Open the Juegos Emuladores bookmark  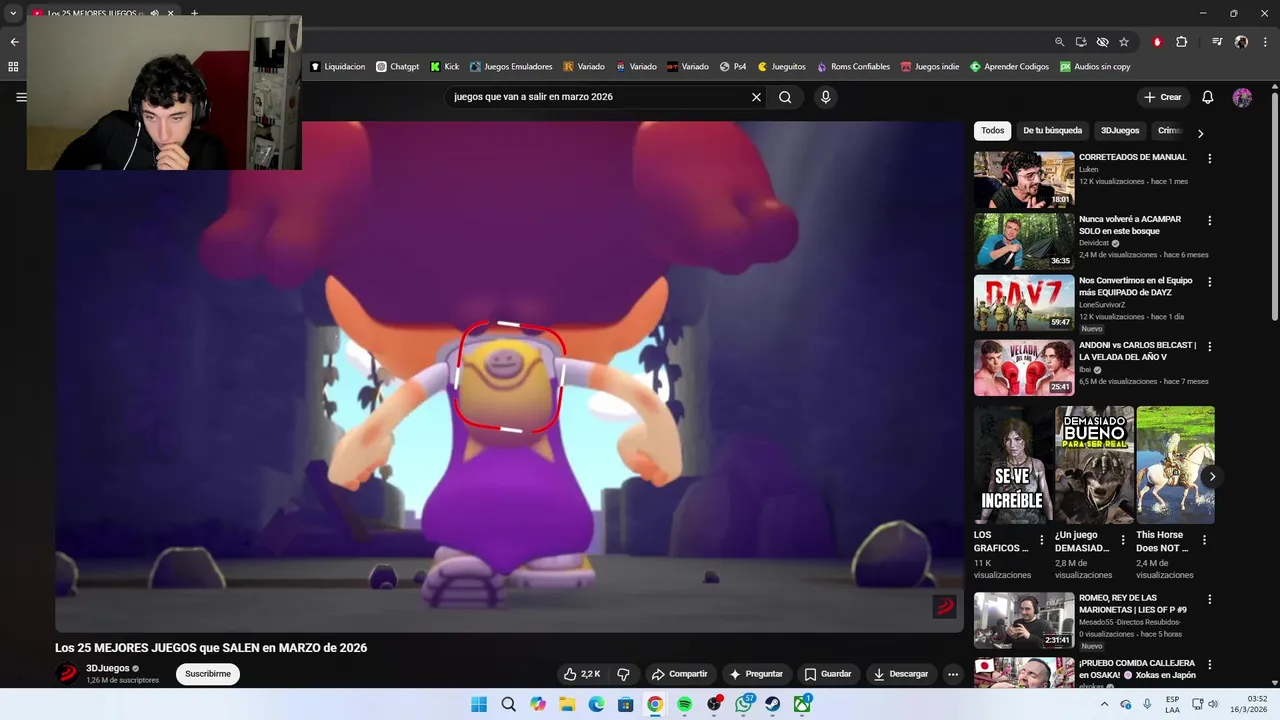(511, 67)
